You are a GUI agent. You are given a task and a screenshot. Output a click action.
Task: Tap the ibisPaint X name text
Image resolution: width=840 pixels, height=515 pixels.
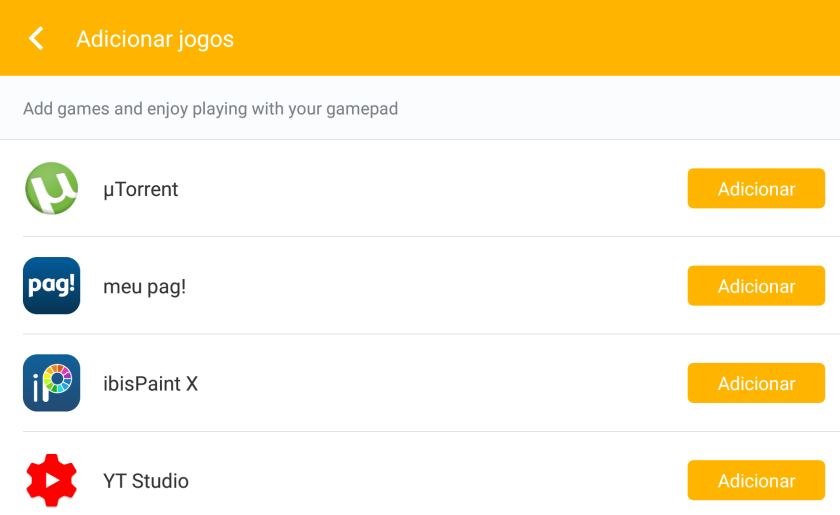pyautogui.click(x=151, y=383)
